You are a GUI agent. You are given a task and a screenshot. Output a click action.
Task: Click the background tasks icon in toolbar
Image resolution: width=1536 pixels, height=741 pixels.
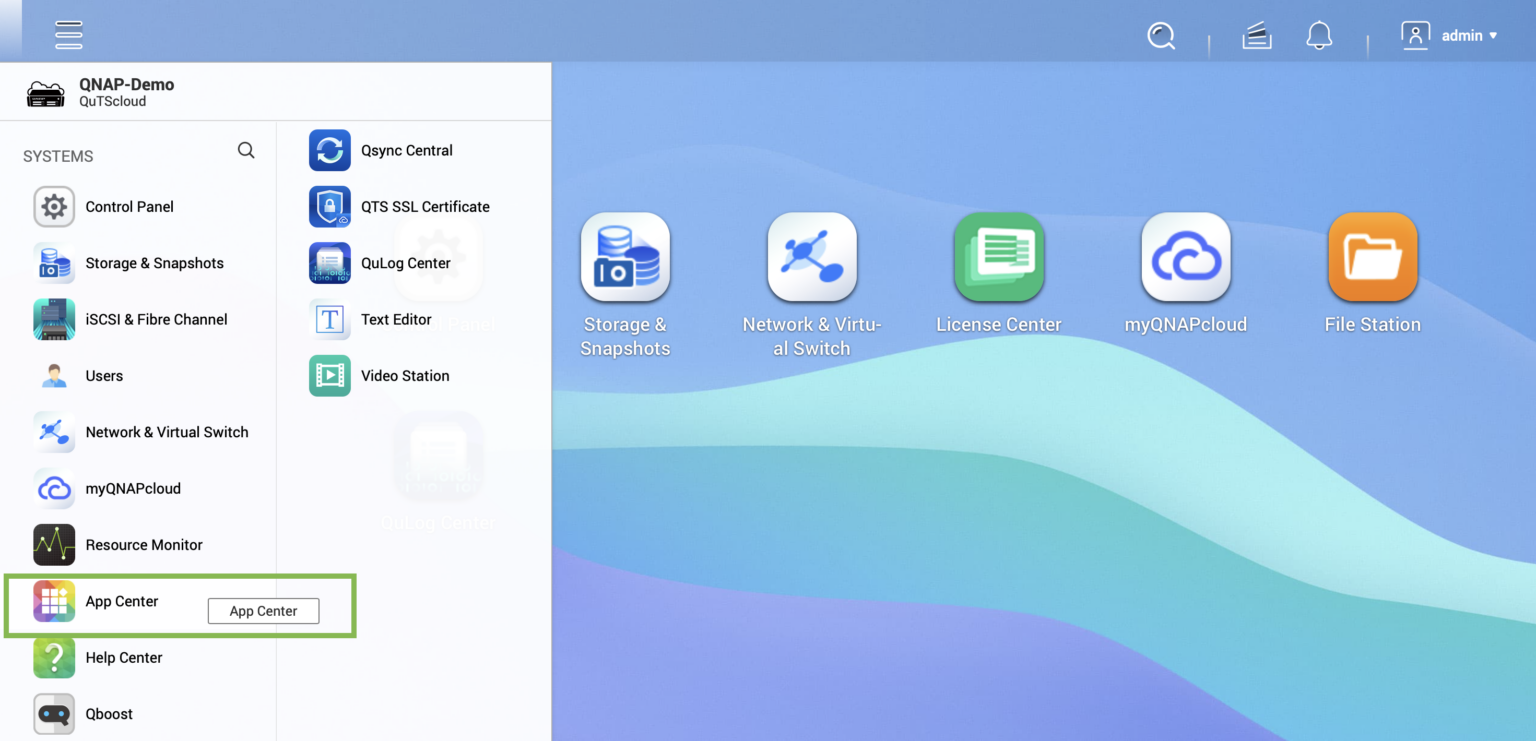[1256, 35]
